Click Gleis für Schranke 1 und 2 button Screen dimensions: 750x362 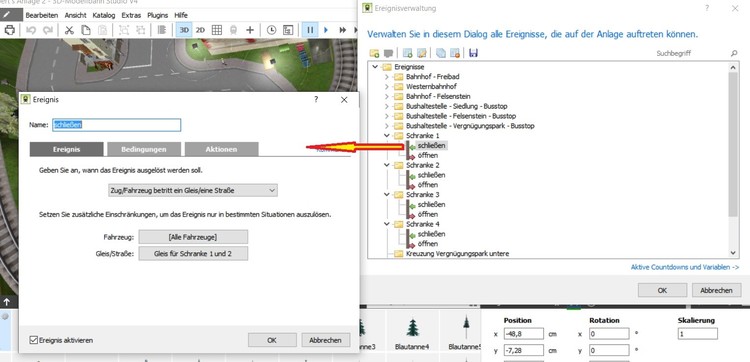coord(193,253)
